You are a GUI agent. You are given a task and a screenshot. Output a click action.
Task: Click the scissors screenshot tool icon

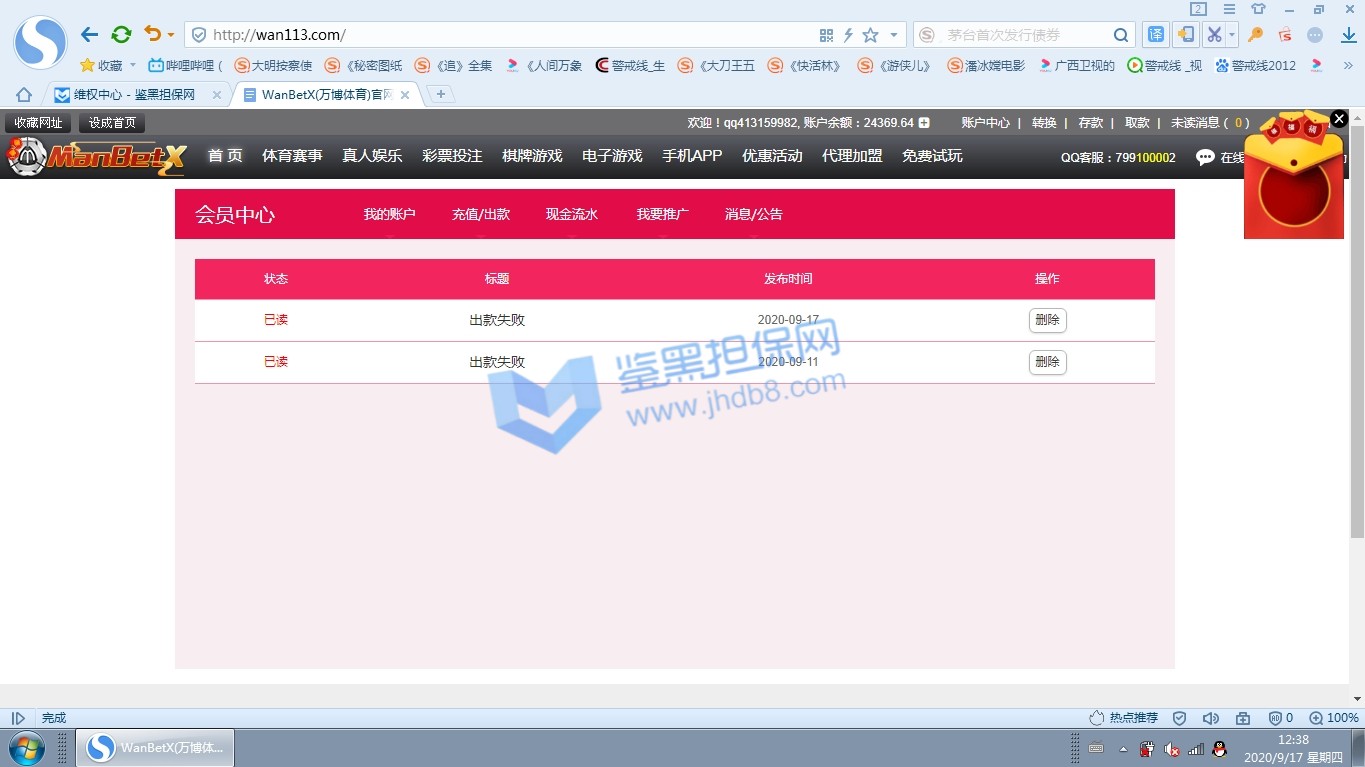(x=1214, y=35)
